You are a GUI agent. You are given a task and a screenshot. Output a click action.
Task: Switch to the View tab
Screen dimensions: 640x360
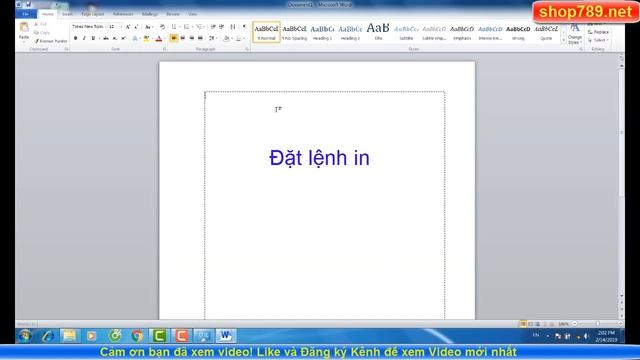point(192,14)
